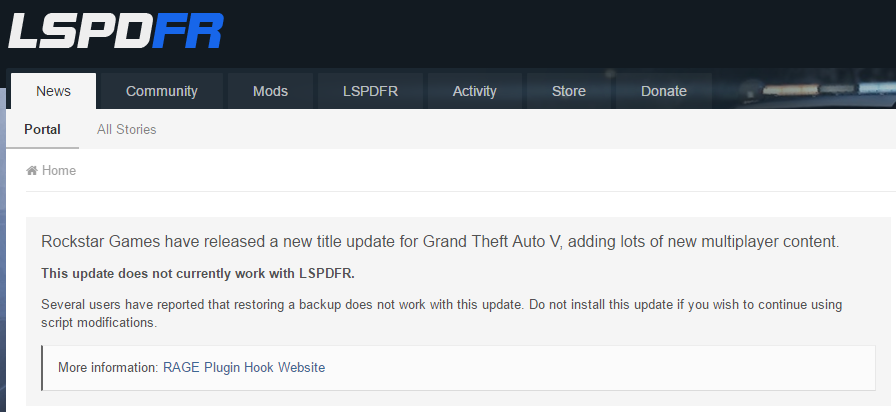The width and height of the screenshot is (896, 412).
Task: Open the Community menu
Action: 162,91
